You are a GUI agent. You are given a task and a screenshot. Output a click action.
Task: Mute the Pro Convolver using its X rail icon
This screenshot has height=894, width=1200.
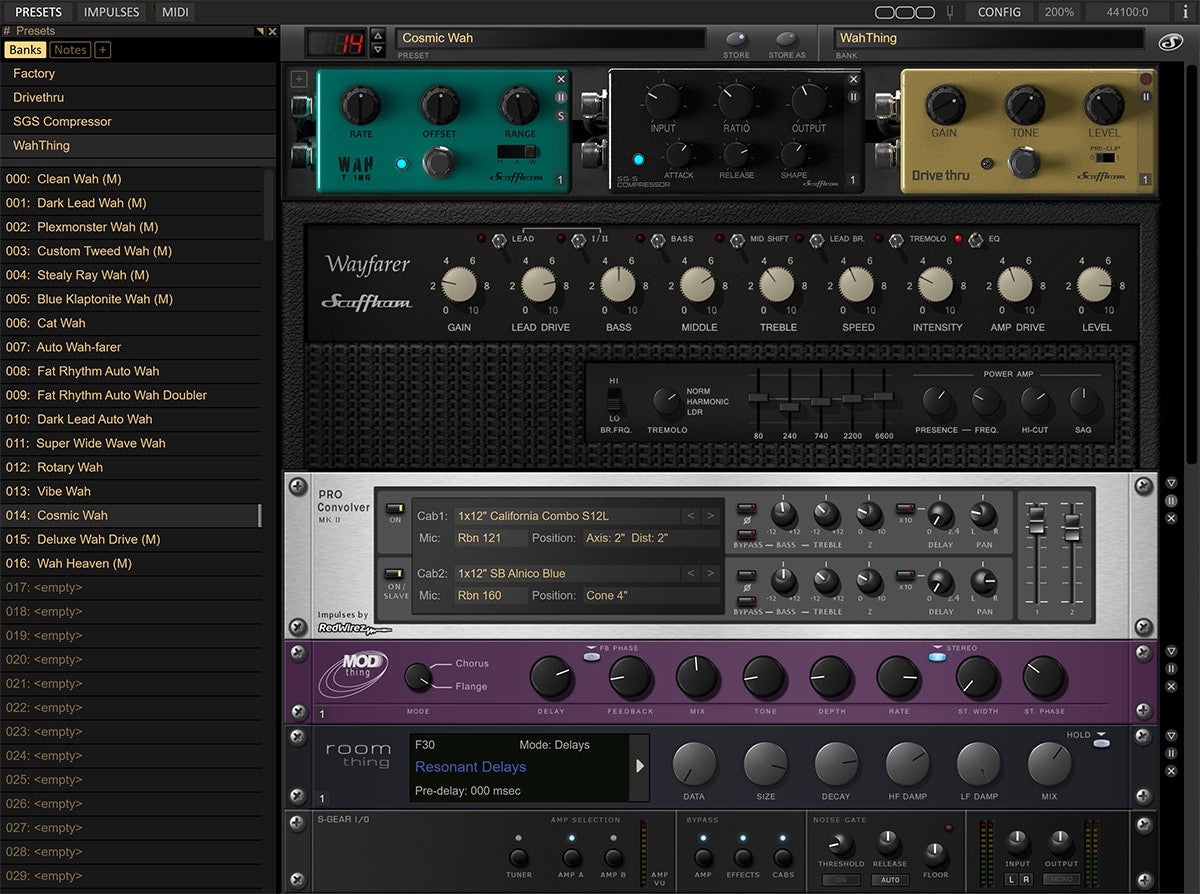1171,518
